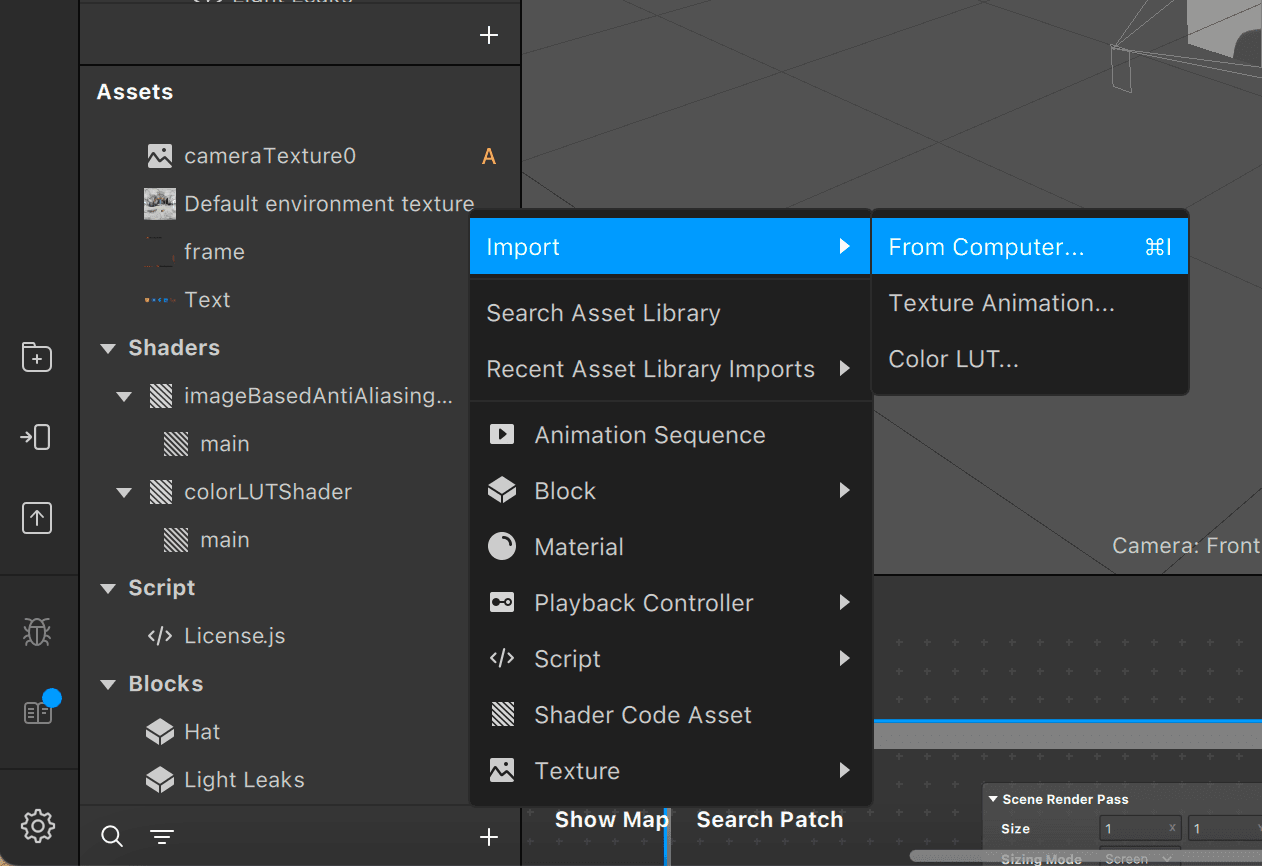Screen dimensions: 1262x866
Task: Choose Search Asset Library from the menu
Action: [x=603, y=312]
